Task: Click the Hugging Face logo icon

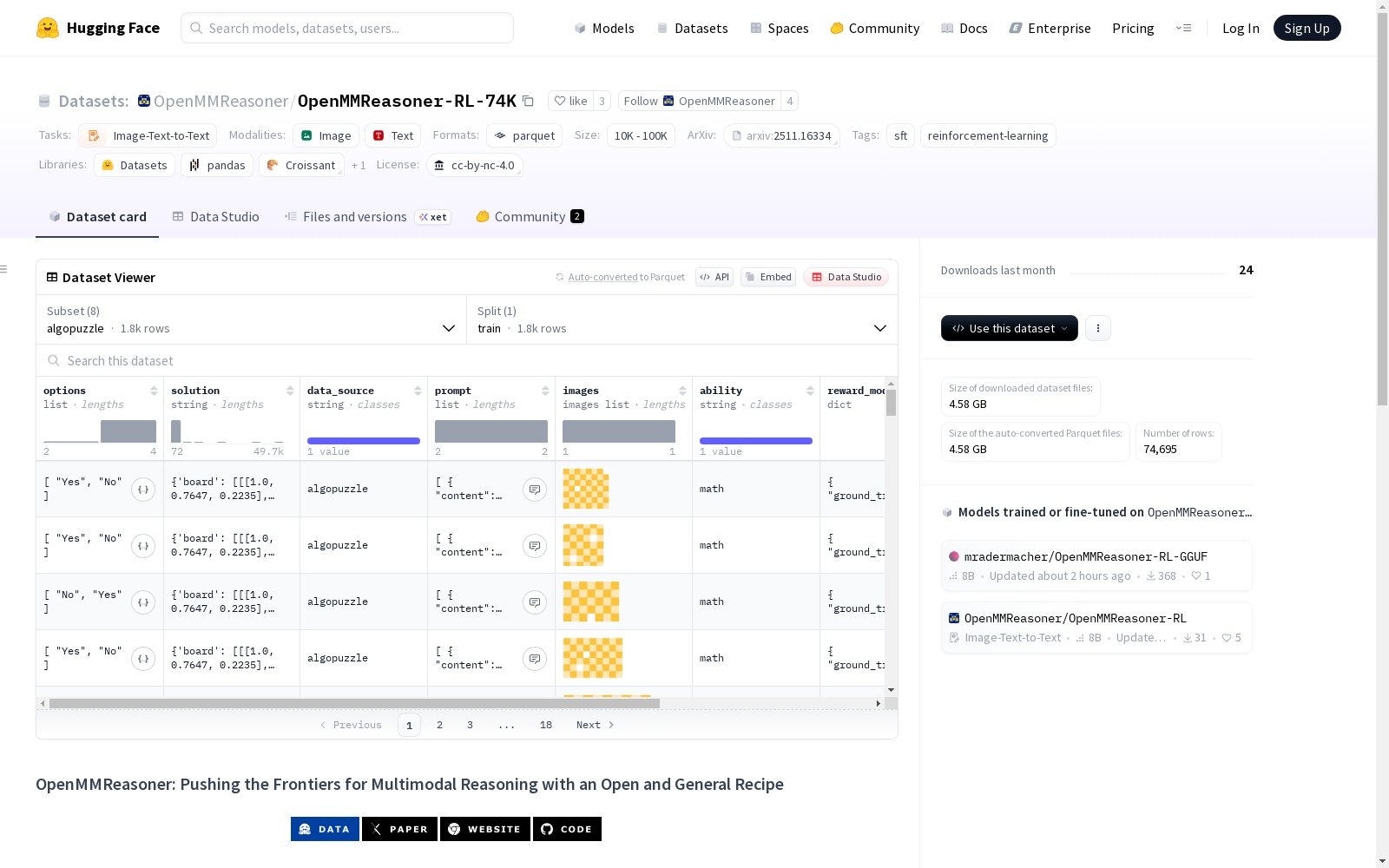Action: [x=48, y=28]
